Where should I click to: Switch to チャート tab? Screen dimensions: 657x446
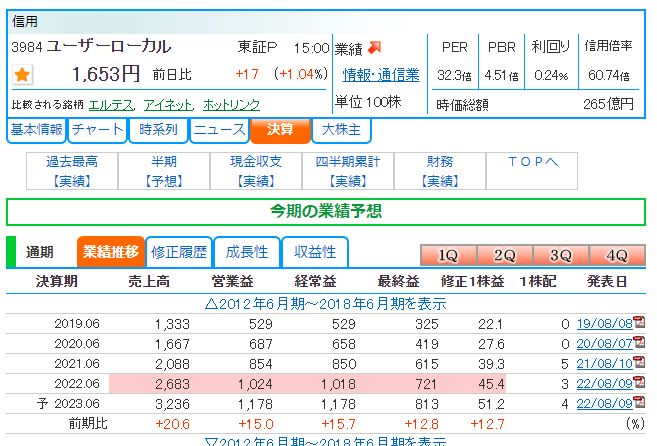(x=97, y=130)
